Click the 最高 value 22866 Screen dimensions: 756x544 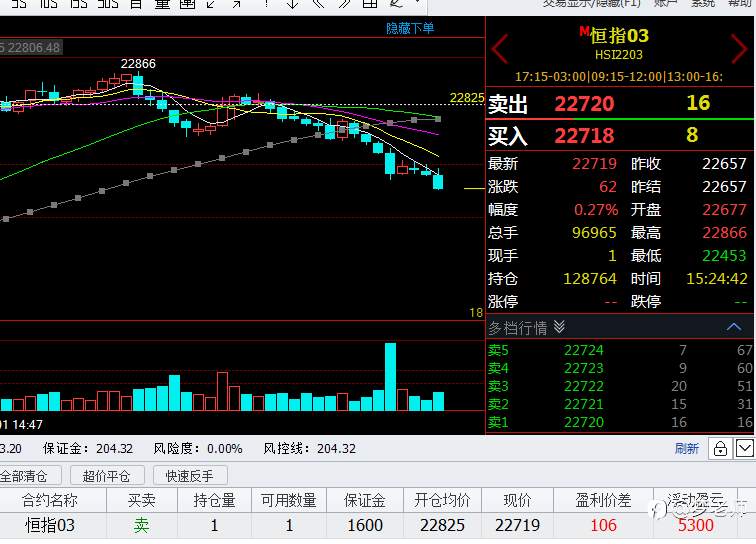[x=724, y=233]
